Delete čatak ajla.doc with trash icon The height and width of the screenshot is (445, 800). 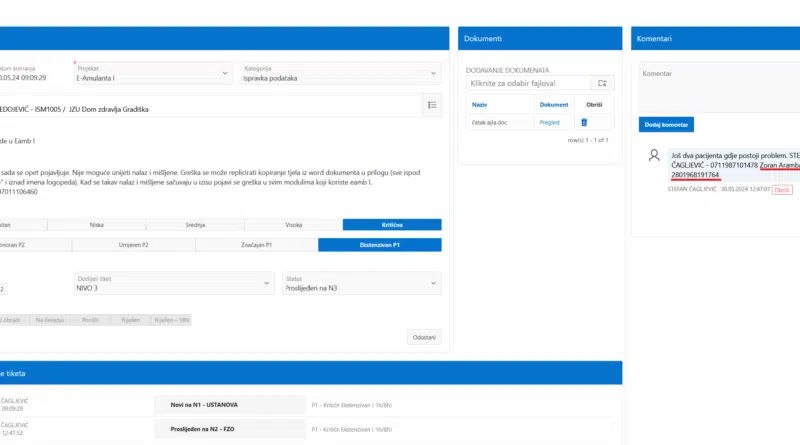584,122
